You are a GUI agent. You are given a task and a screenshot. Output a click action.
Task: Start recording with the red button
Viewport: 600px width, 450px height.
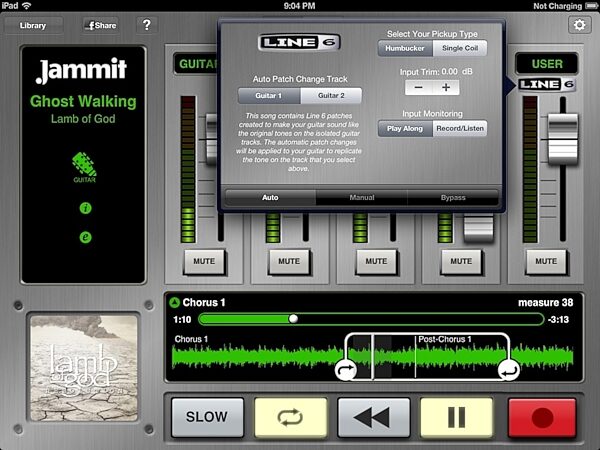[542, 417]
